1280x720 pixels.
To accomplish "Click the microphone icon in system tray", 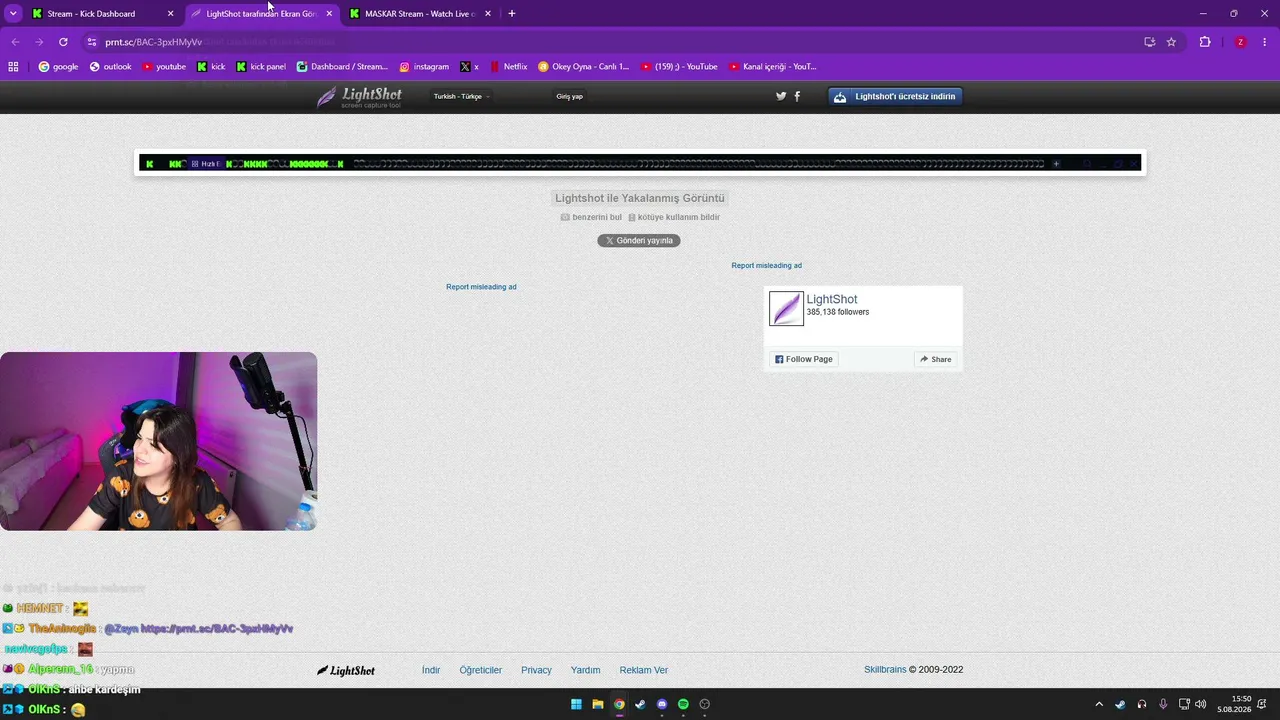I will [1162, 704].
